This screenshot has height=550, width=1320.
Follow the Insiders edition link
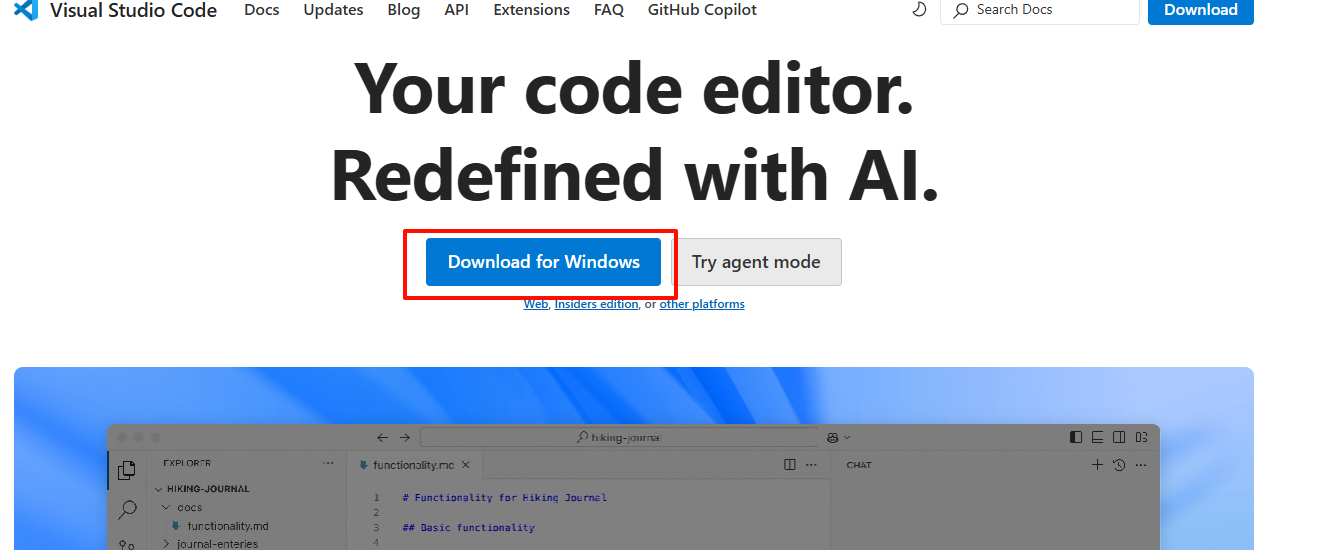[x=596, y=304]
